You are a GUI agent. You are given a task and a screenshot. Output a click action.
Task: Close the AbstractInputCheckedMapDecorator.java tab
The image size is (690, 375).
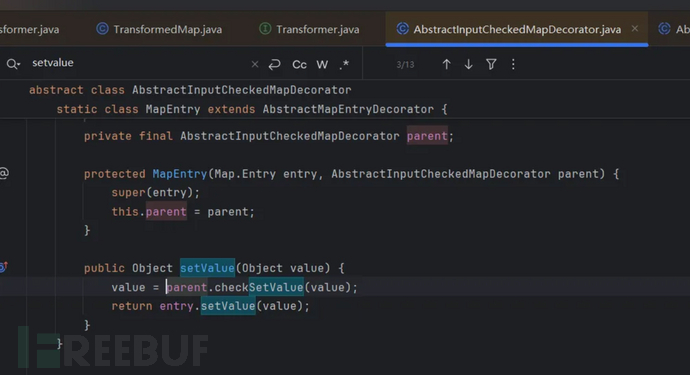click(635, 29)
